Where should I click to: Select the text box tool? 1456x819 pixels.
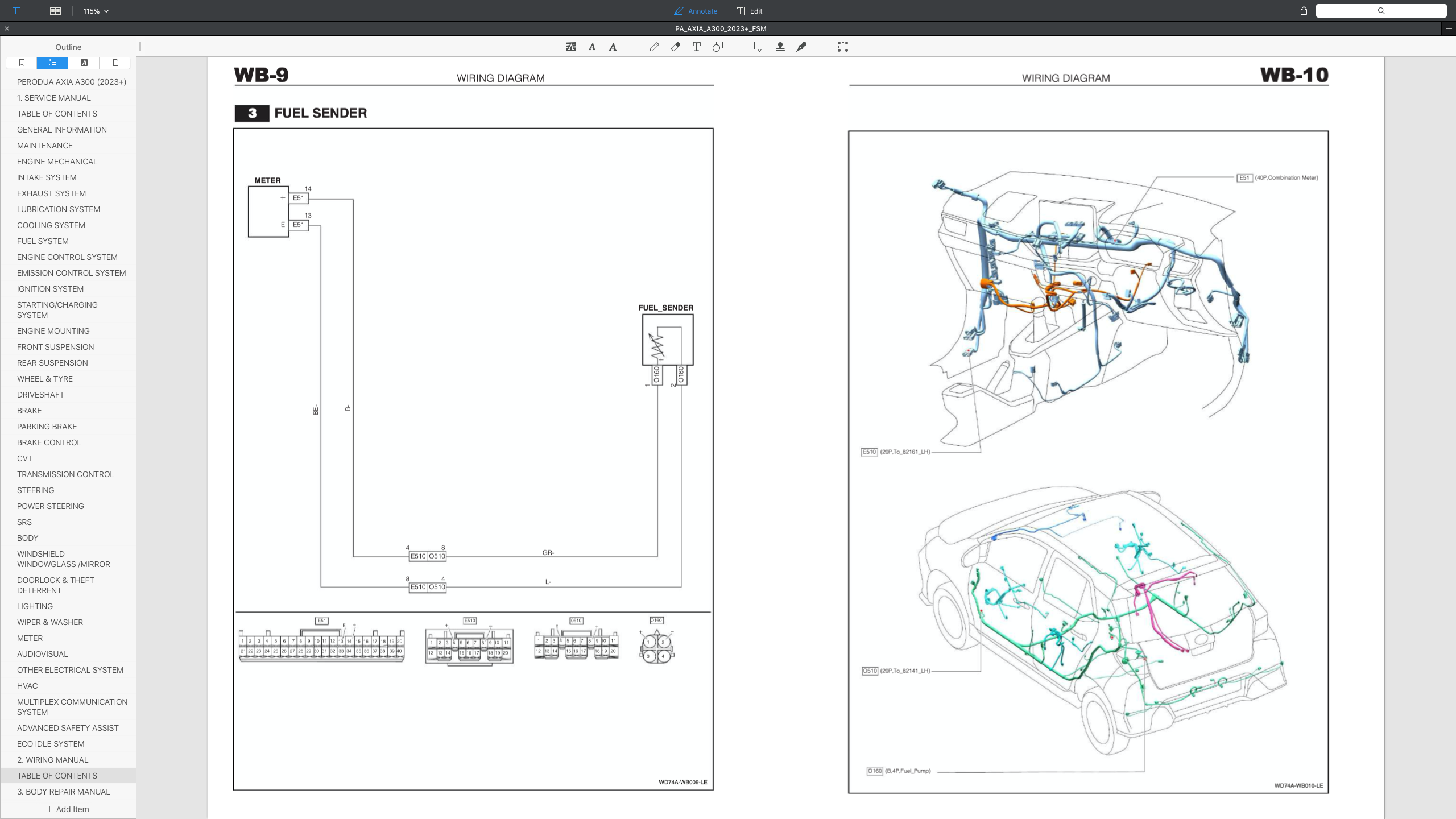pyautogui.click(x=696, y=47)
